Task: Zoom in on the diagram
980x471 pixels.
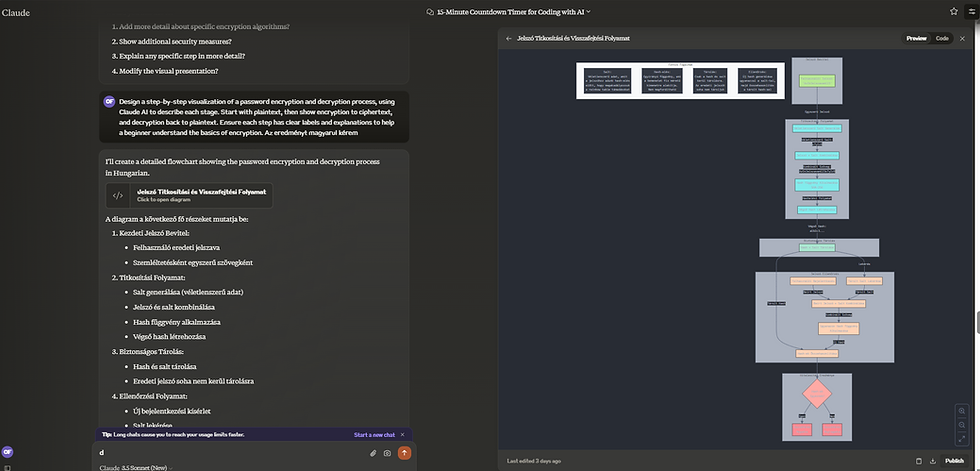Action: [962, 411]
